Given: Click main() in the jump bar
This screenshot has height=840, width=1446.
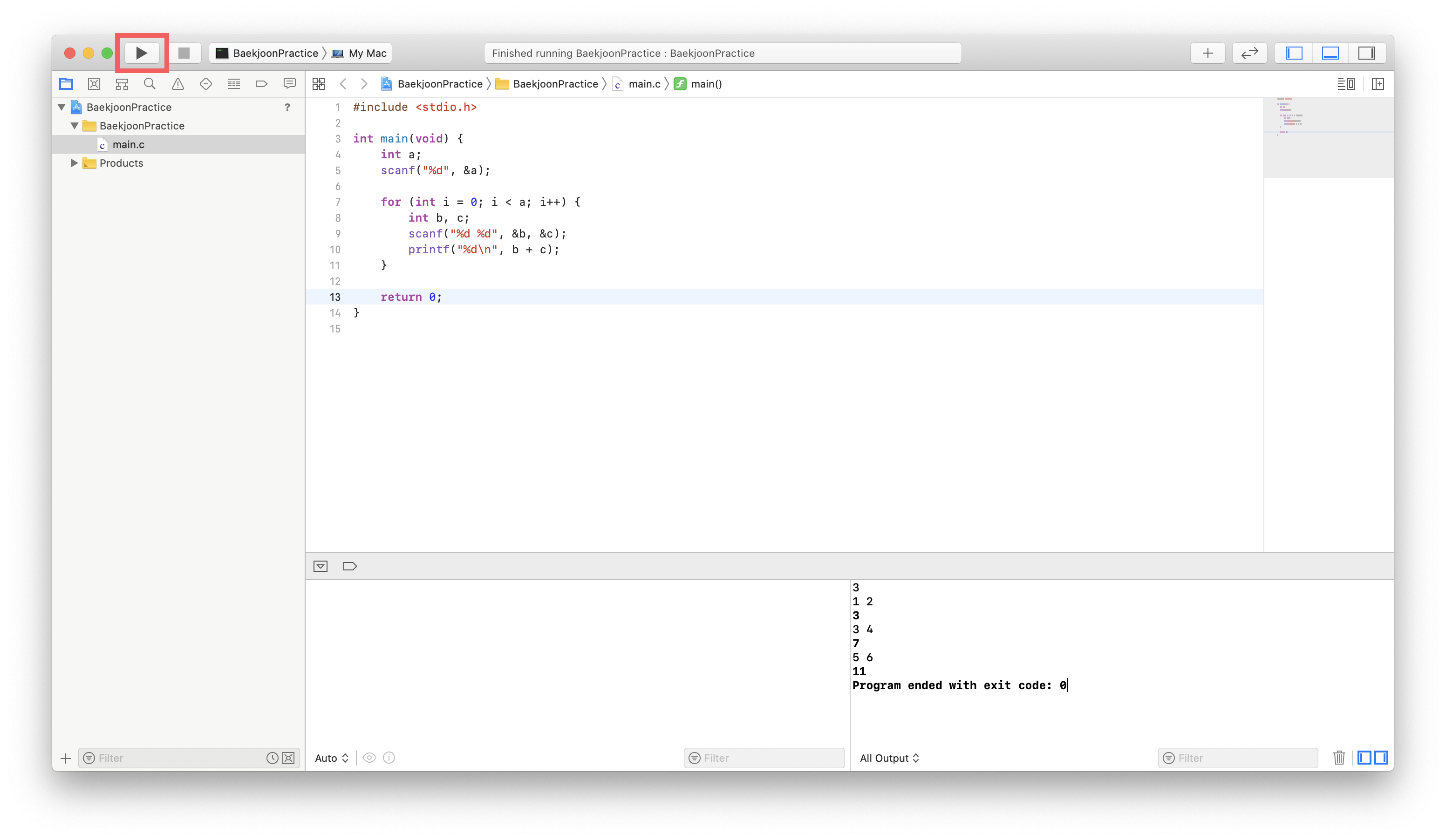Looking at the screenshot, I should [706, 84].
